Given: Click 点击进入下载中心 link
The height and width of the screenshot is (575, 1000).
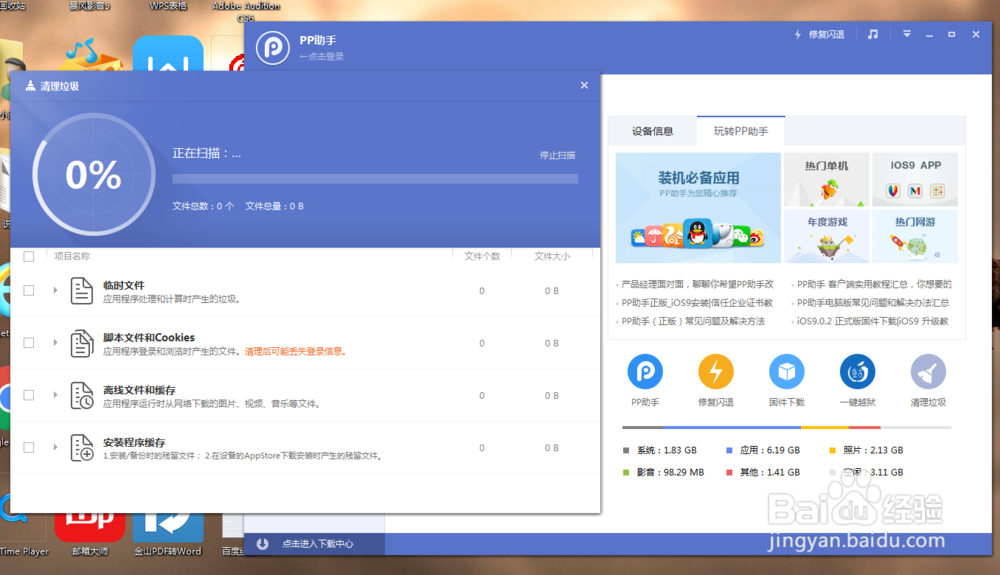Looking at the screenshot, I should pyautogui.click(x=318, y=544).
